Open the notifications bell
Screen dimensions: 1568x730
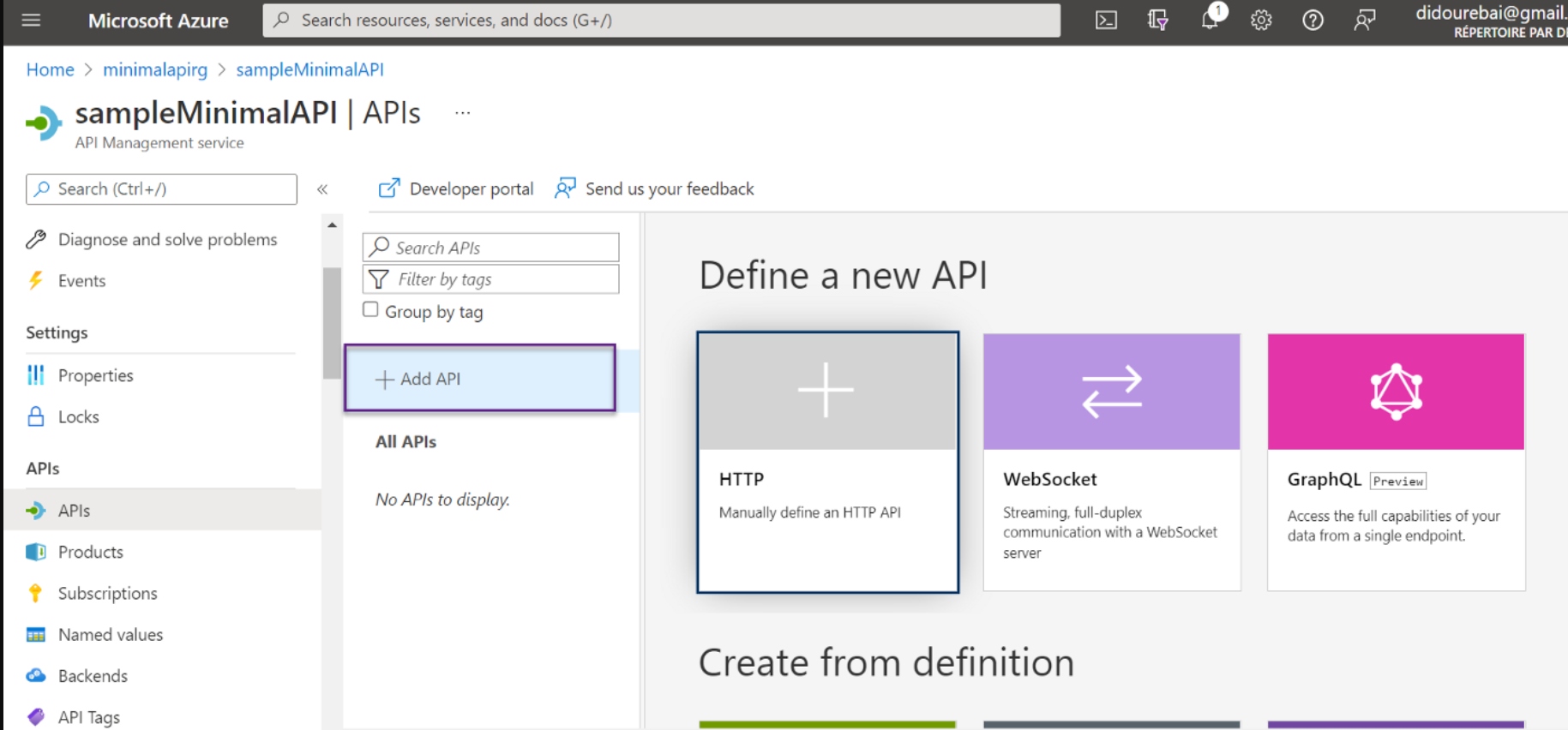1210,21
